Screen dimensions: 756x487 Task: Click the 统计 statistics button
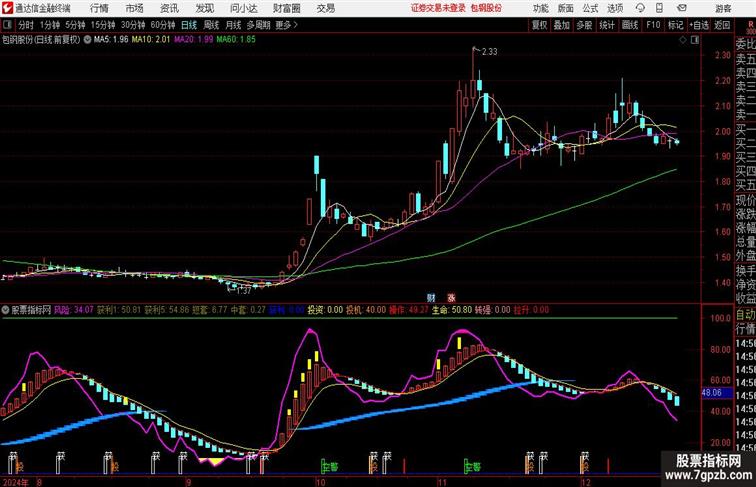click(607, 25)
